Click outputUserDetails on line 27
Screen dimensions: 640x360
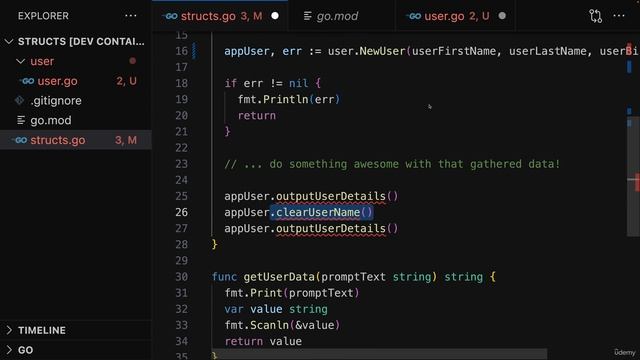coord(331,229)
